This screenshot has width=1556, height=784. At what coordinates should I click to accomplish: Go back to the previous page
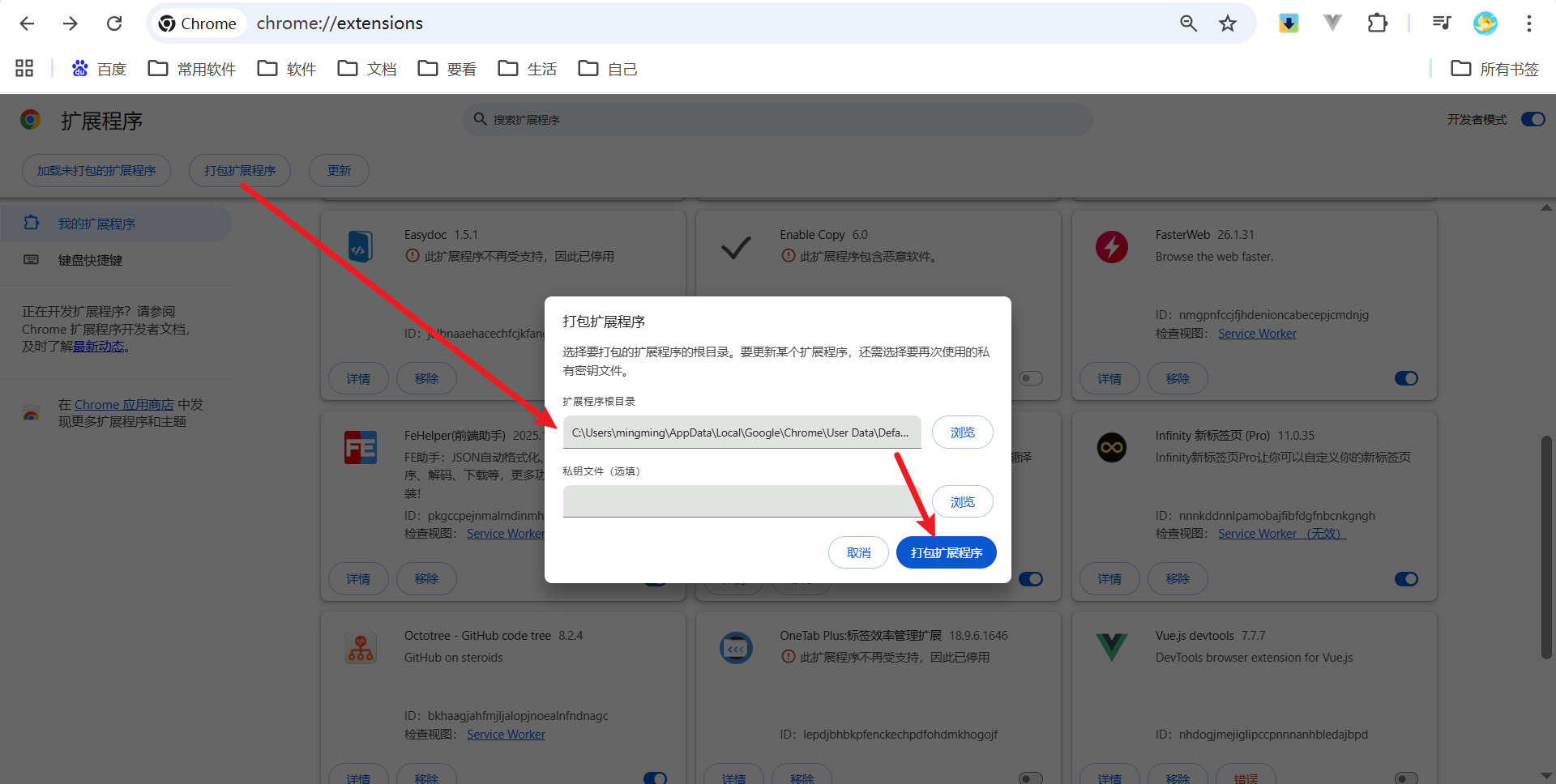pyautogui.click(x=27, y=23)
